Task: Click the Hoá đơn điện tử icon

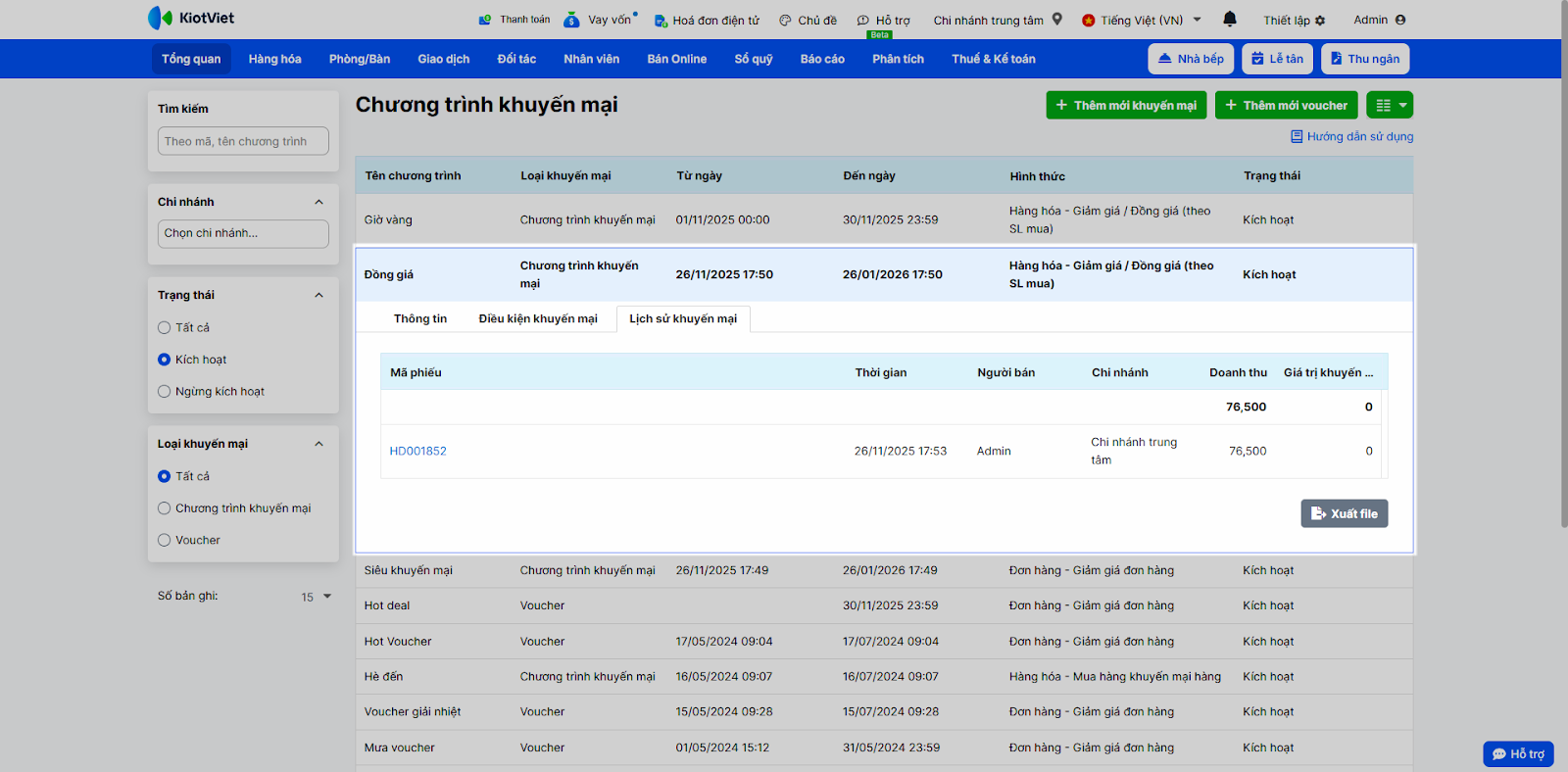Action: (661, 21)
